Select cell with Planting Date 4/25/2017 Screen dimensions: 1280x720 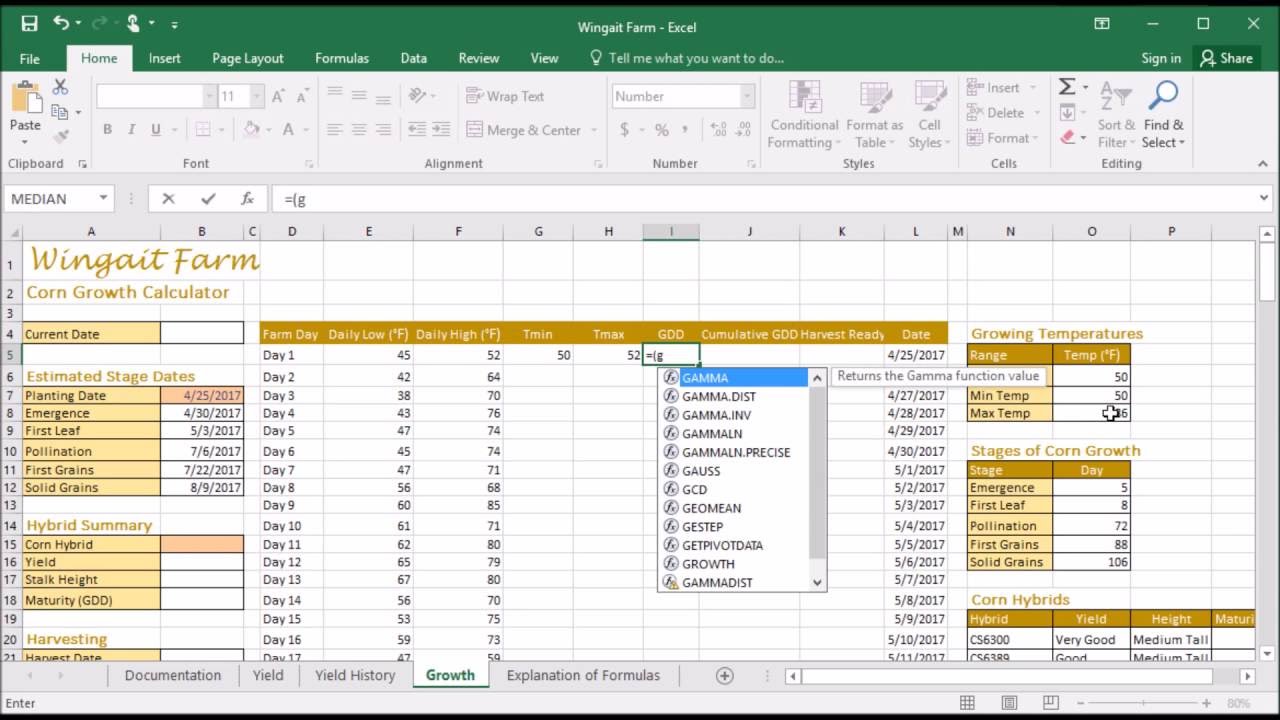[x=202, y=395]
